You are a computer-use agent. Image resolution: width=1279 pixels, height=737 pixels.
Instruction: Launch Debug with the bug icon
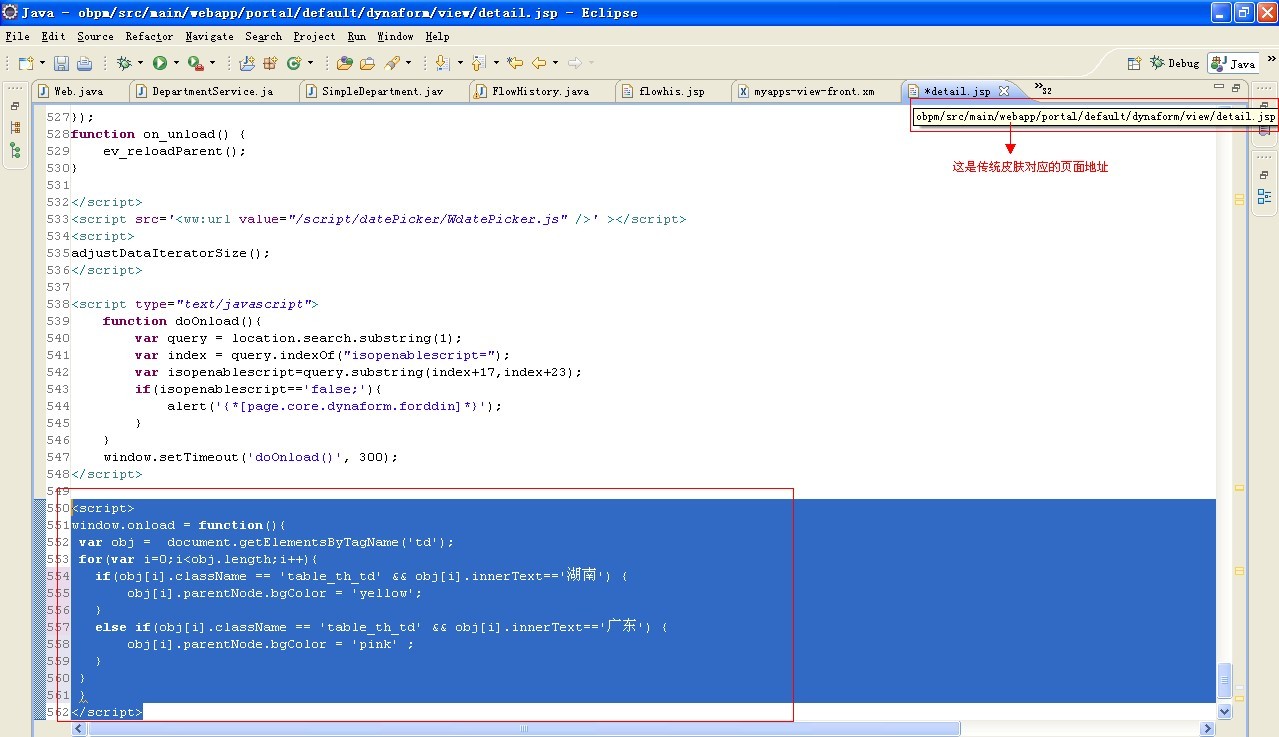point(124,63)
